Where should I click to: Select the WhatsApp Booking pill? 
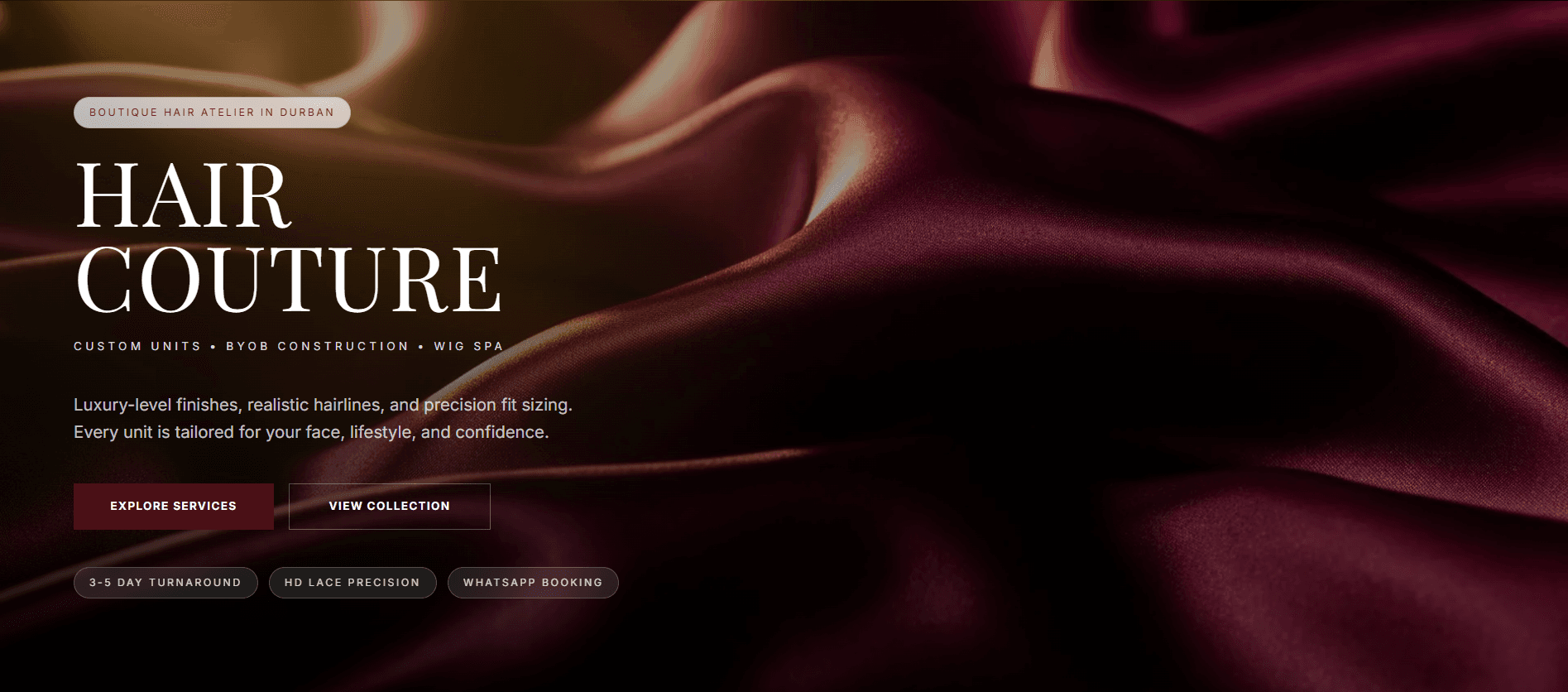tap(533, 582)
